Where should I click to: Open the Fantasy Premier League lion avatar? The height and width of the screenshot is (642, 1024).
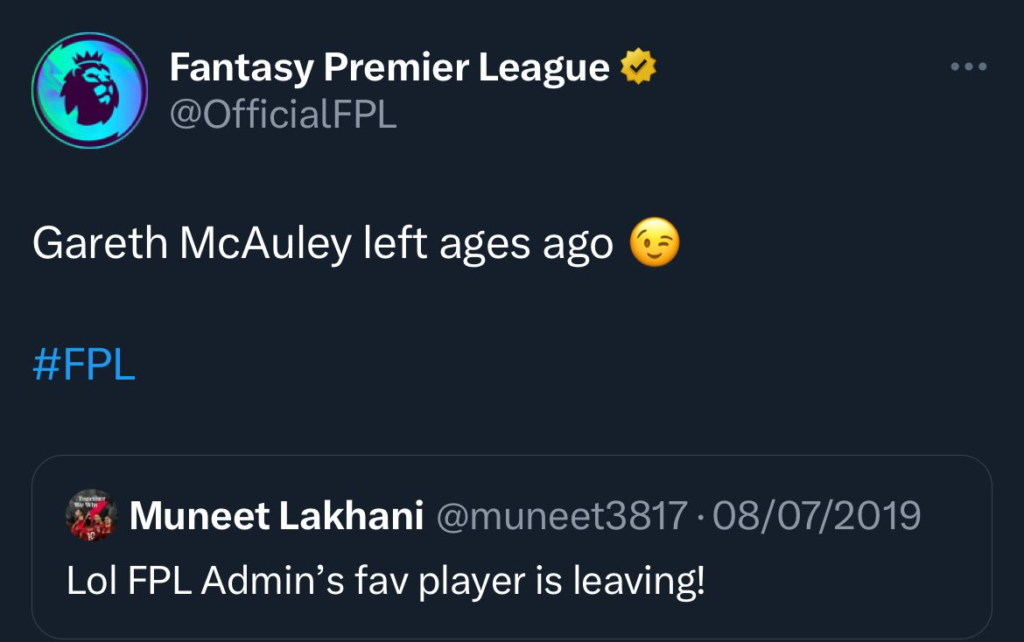[x=90, y=90]
